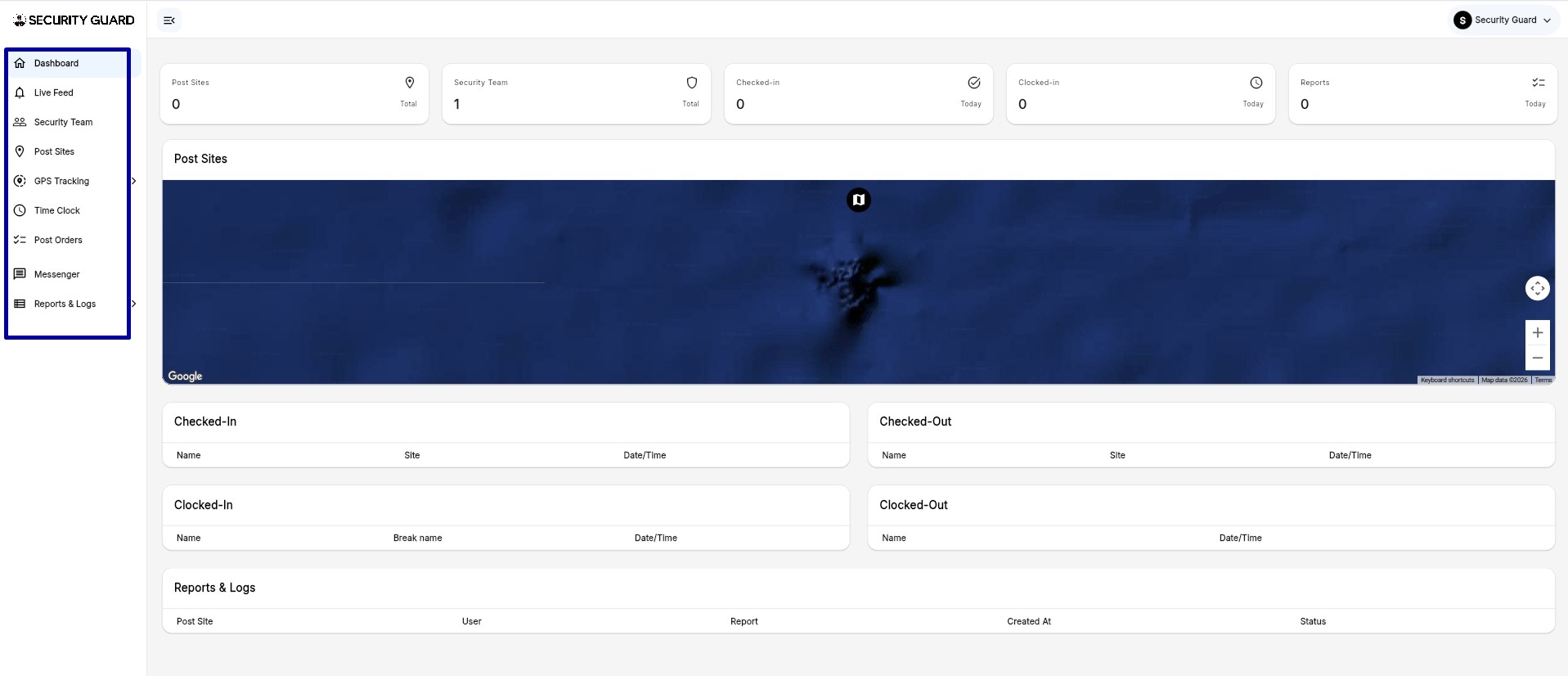
Task: Zoom in on the map
Action: 1538,332
